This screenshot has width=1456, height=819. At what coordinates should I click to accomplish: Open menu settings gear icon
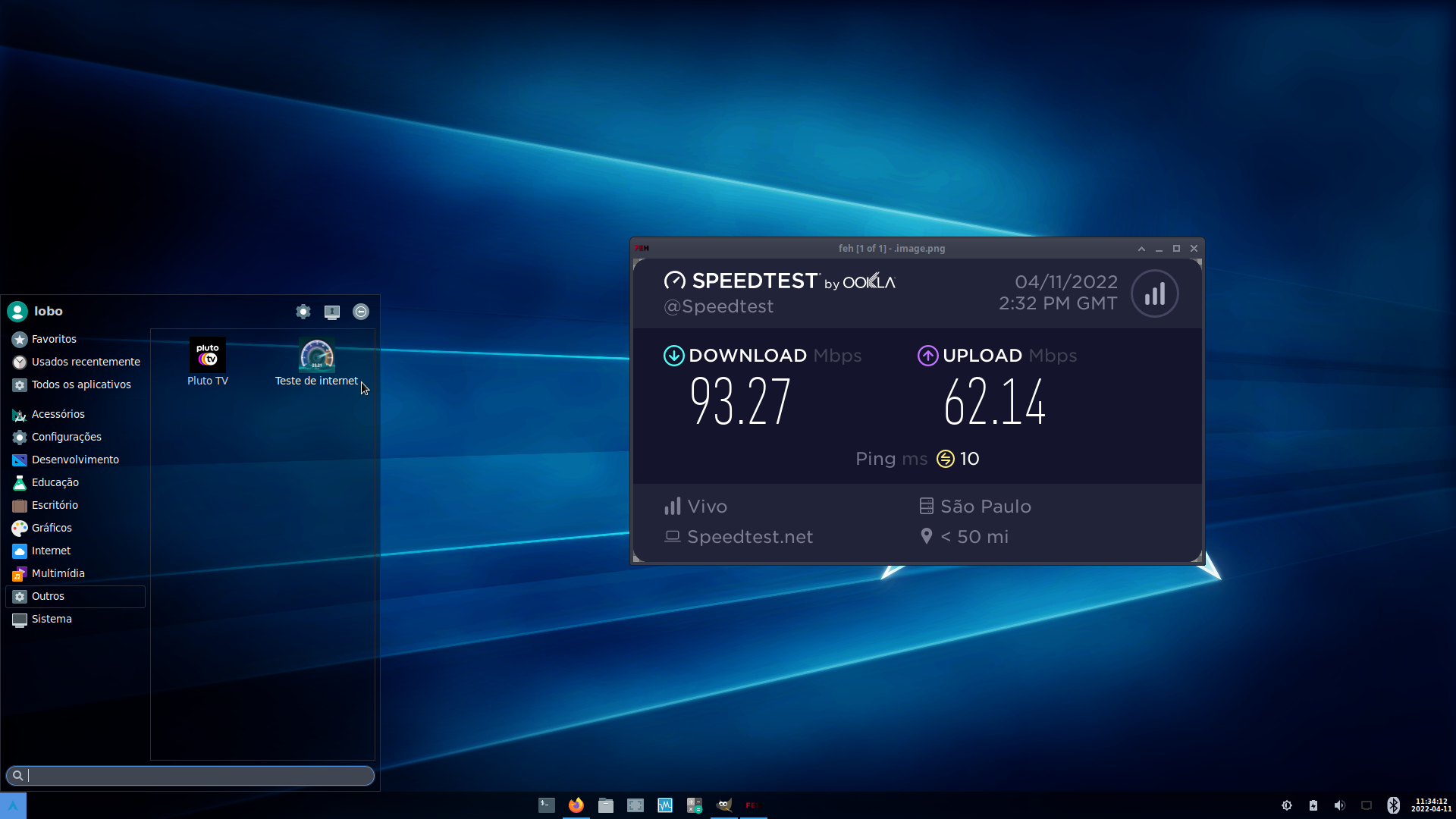(x=303, y=312)
